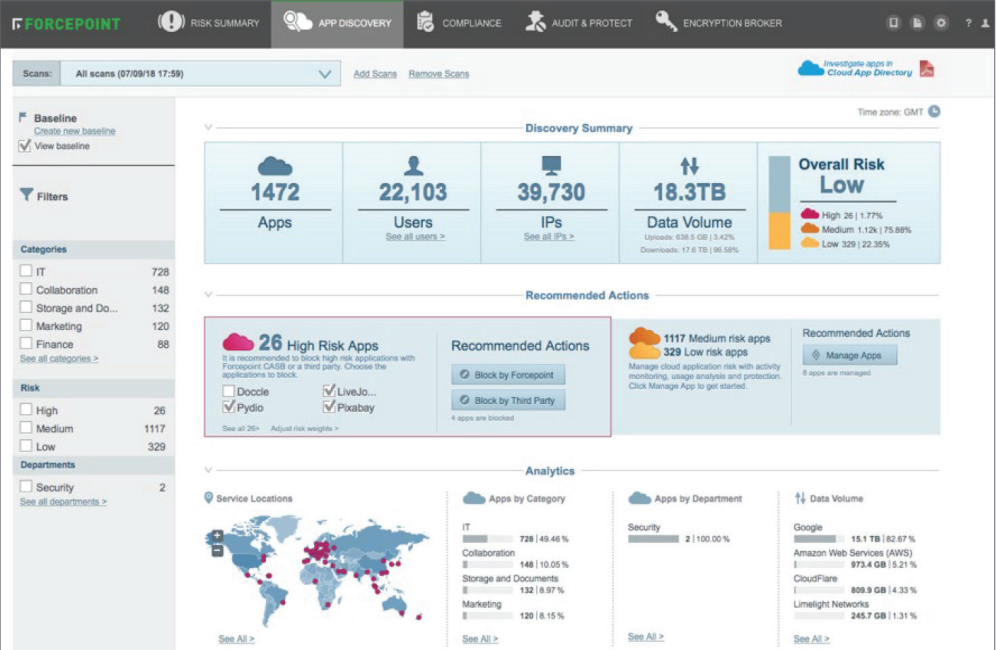Click the Apps cloud icon

tap(275, 166)
